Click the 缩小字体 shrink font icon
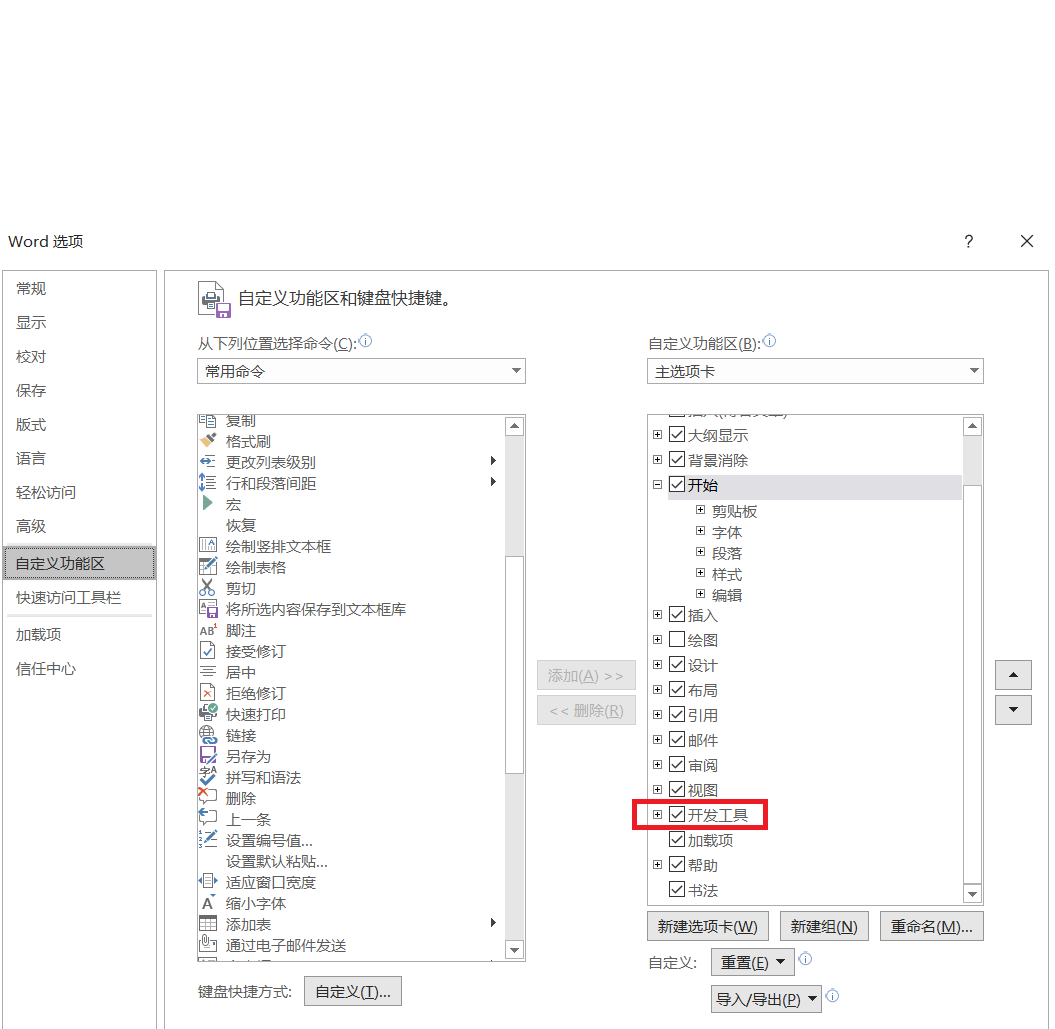Screen dimensions: 1055x1029 point(208,902)
